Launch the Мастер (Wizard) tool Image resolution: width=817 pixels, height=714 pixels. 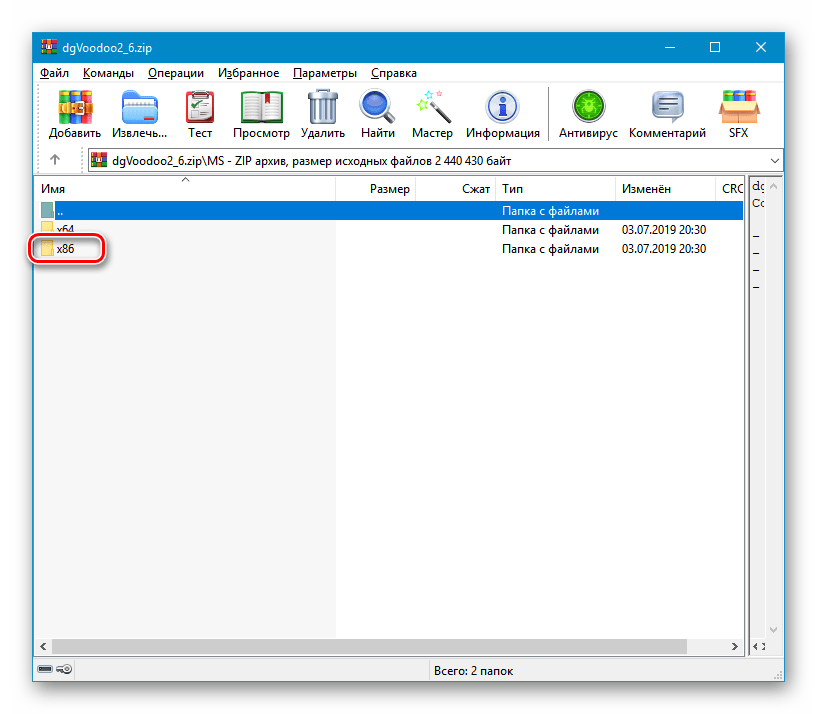tap(432, 114)
